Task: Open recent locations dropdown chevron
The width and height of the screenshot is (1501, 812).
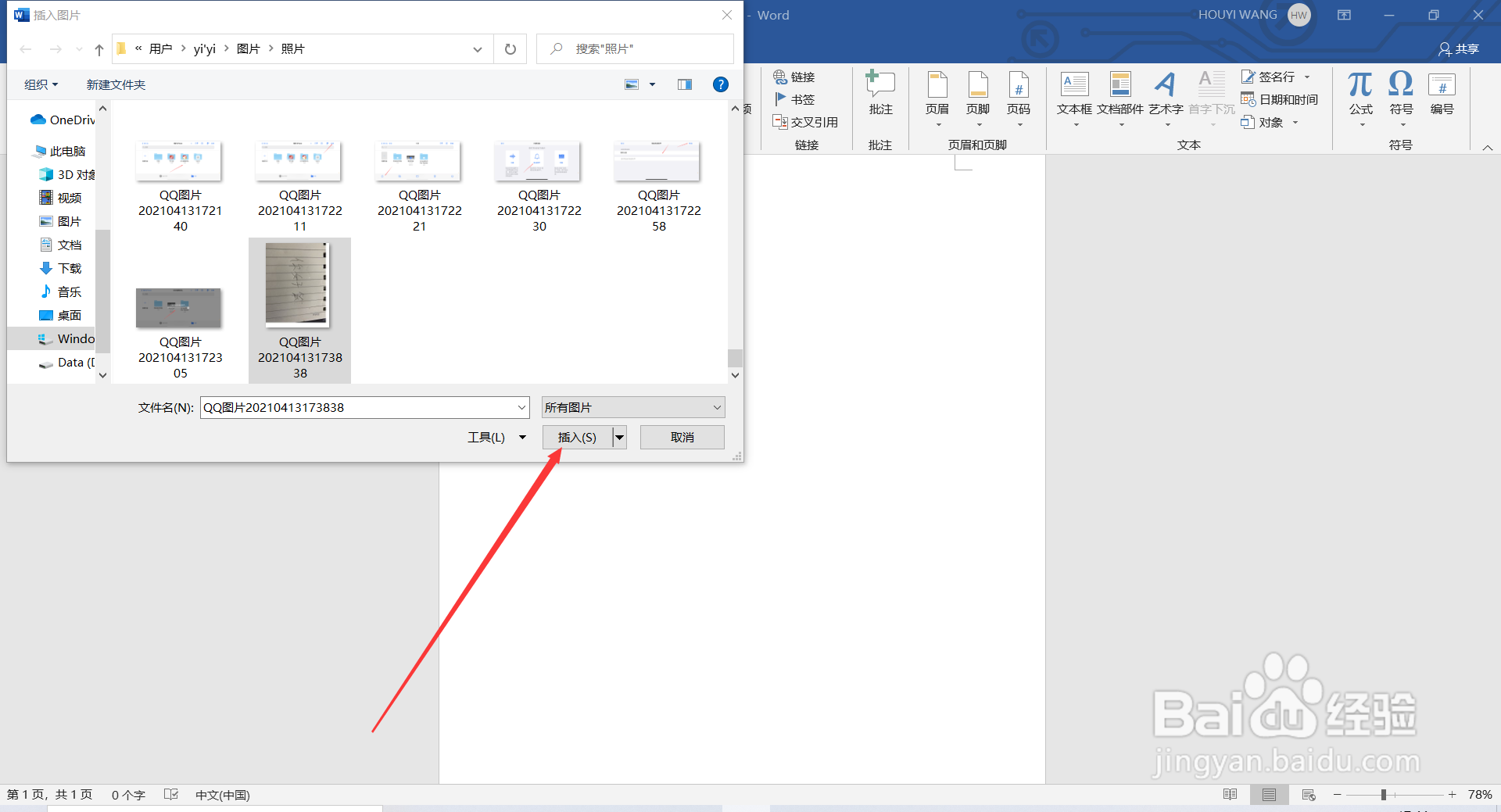Action: tap(79, 49)
